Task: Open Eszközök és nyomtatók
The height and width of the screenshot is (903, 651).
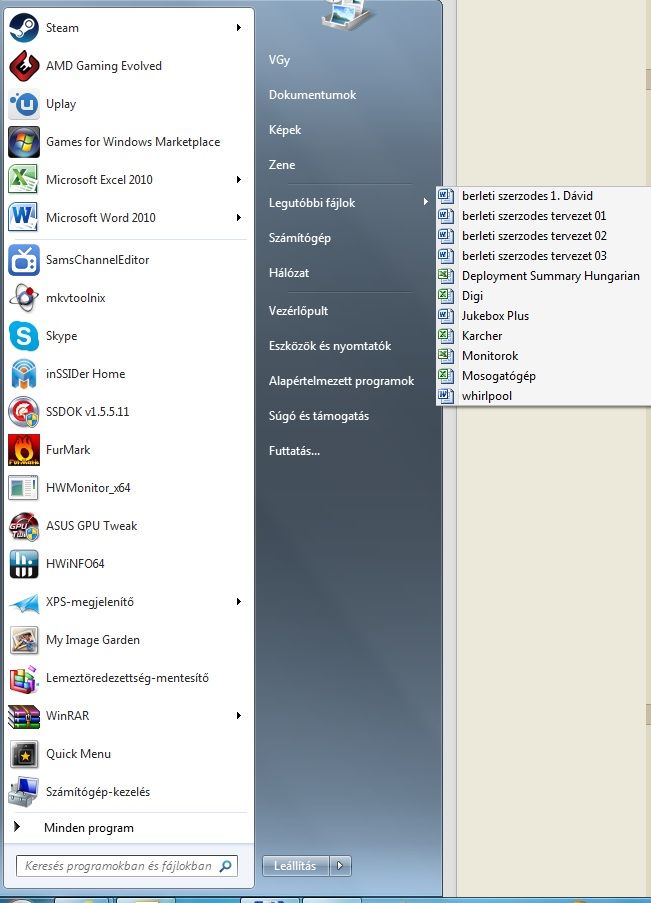Action: (330, 346)
